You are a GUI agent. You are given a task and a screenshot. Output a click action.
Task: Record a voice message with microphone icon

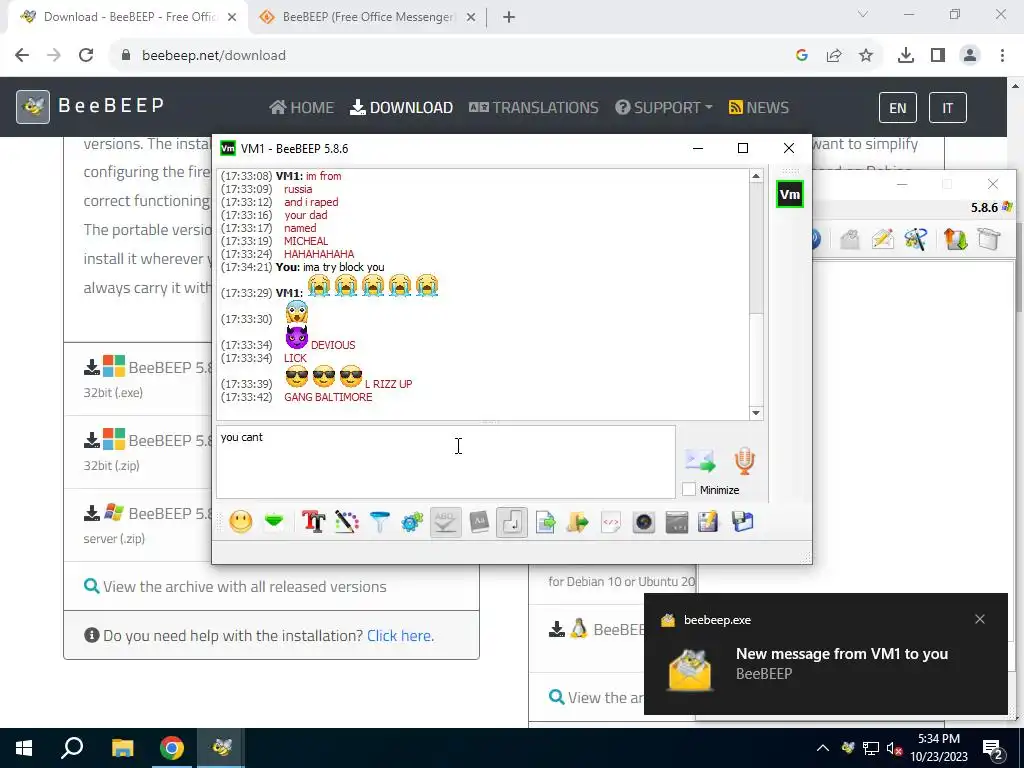click(x=744, y=460)
